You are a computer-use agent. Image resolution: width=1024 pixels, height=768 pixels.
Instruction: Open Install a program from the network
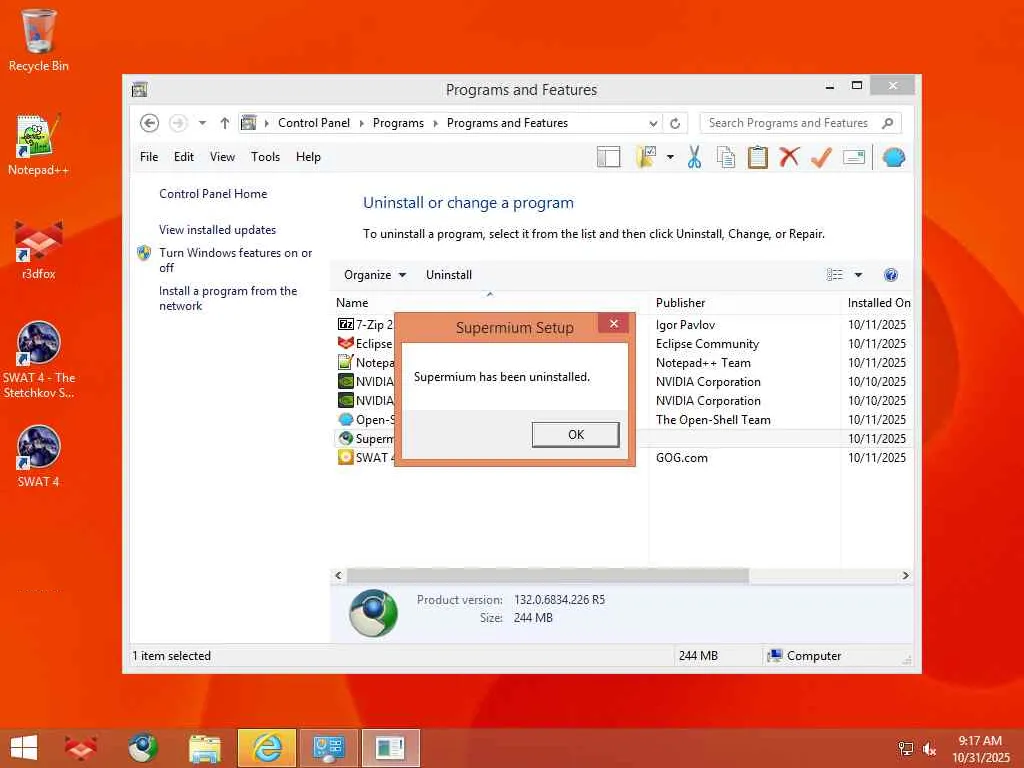(x=228, y=298)
